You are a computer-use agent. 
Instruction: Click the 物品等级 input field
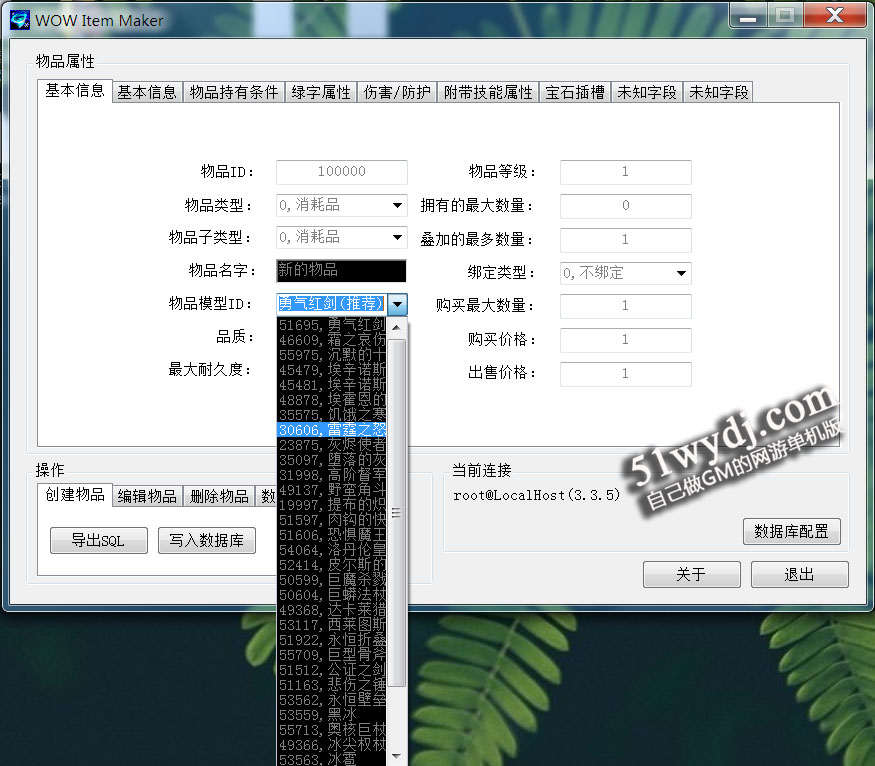coord(626,172)
